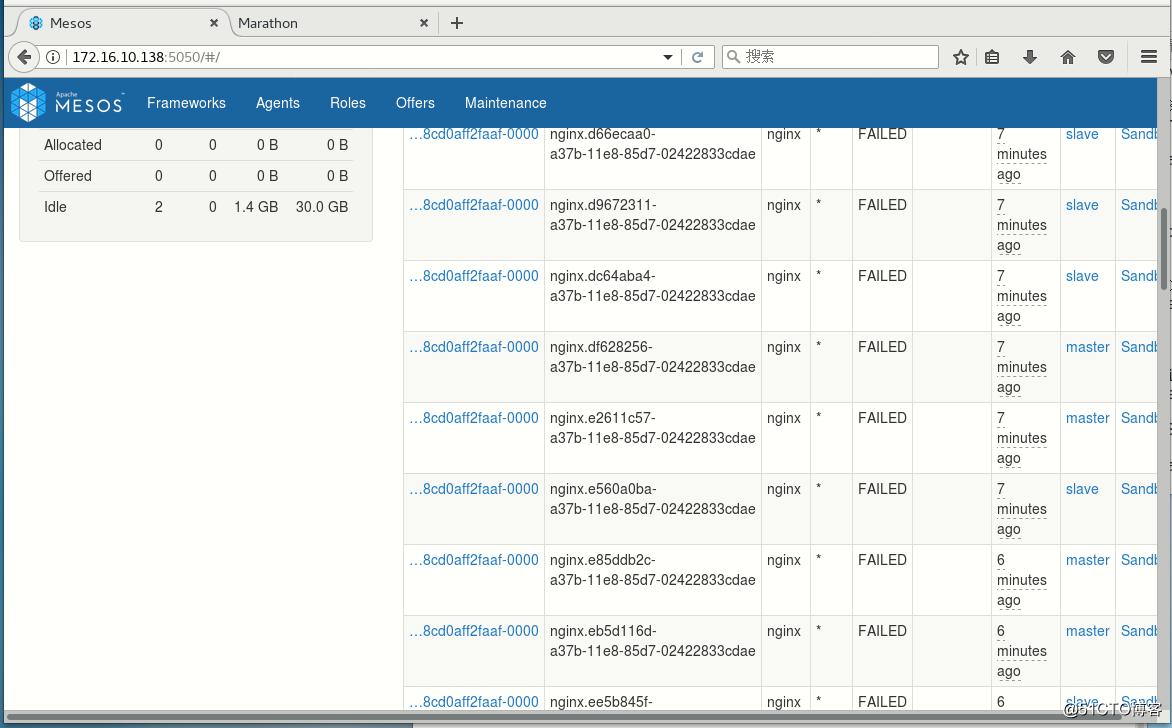Open the bookmarks list icon
The height and width of the screenshot is (728, 1172).
click(992, 57)
